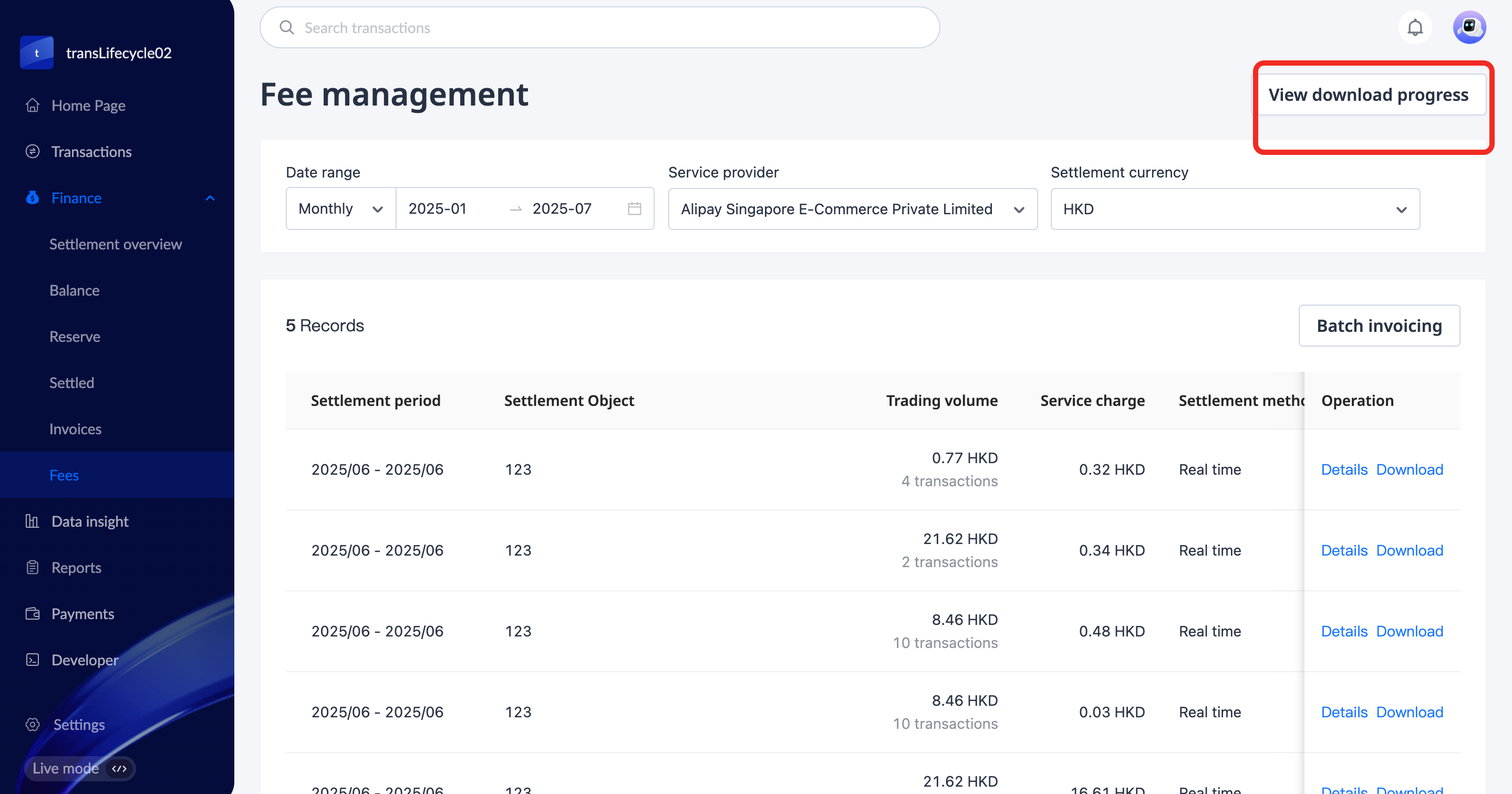Open the date range calendar icon

coord(635,209)
